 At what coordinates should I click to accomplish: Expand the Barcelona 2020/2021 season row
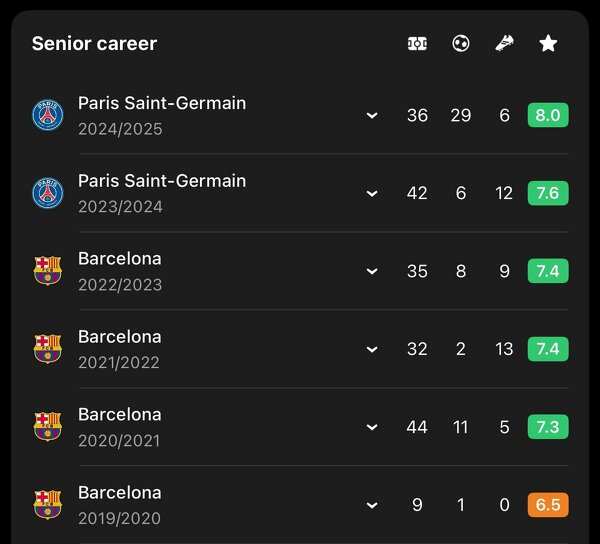[x=372, y=427]
